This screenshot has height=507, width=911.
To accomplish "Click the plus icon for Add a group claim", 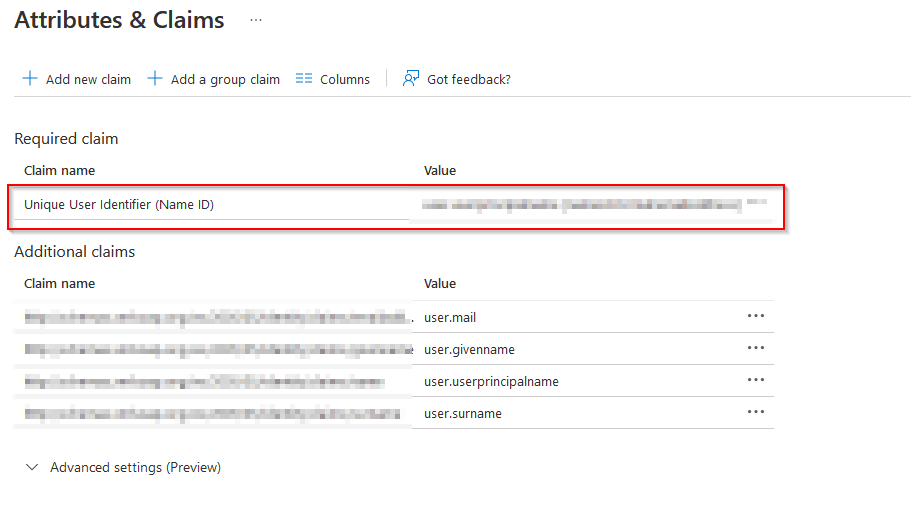I will coord(155,79).
